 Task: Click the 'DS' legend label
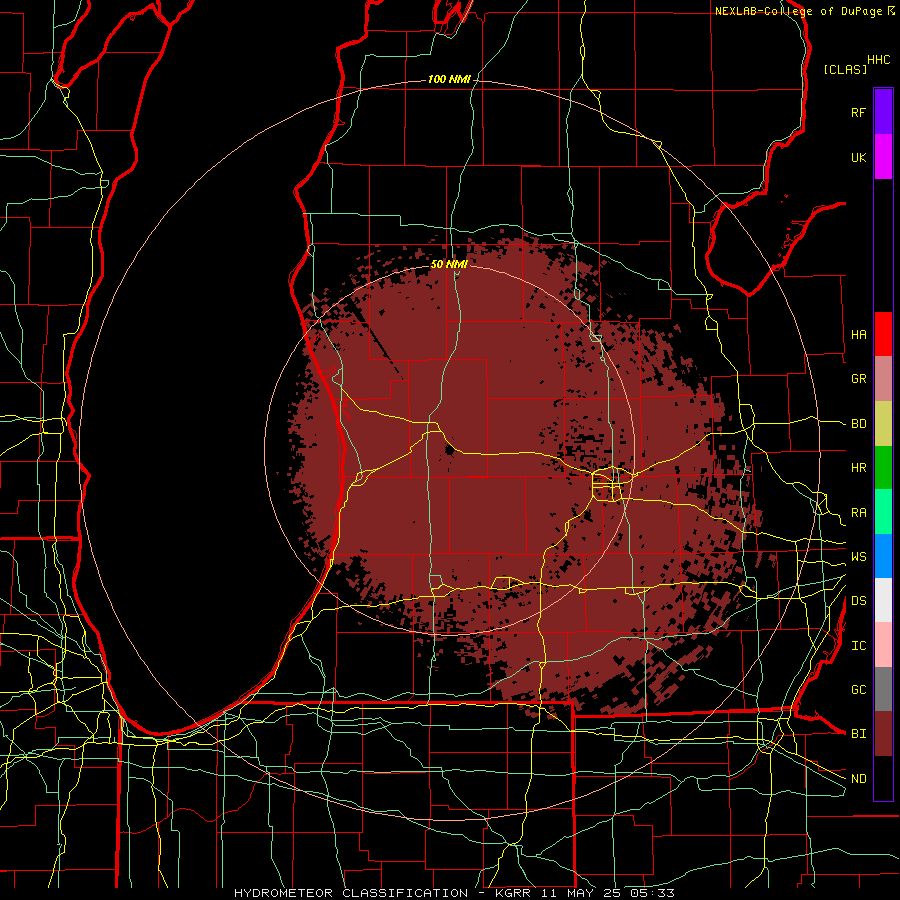tap(859, 601)
